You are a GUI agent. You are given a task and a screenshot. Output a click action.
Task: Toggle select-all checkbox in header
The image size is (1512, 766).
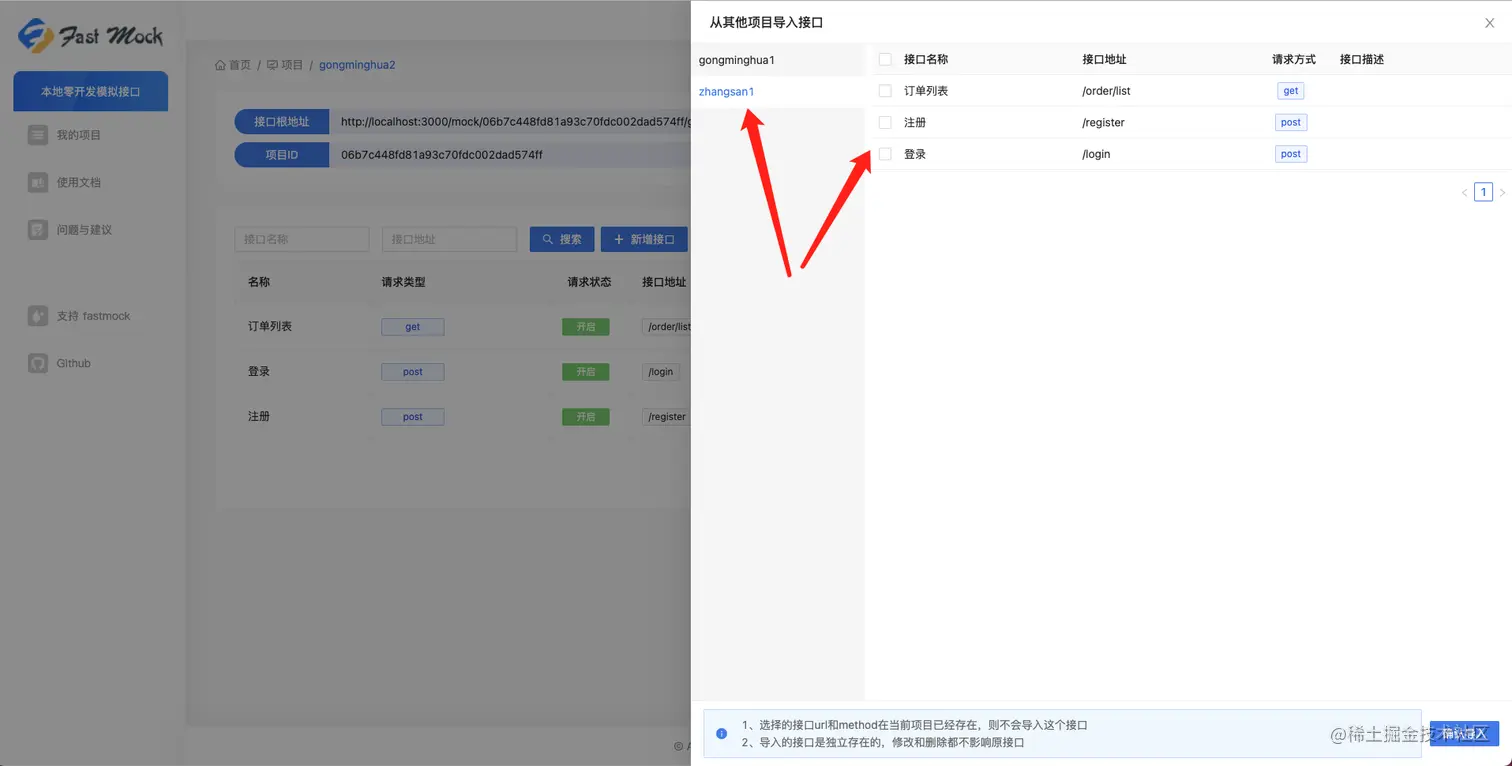pos(885,59)
